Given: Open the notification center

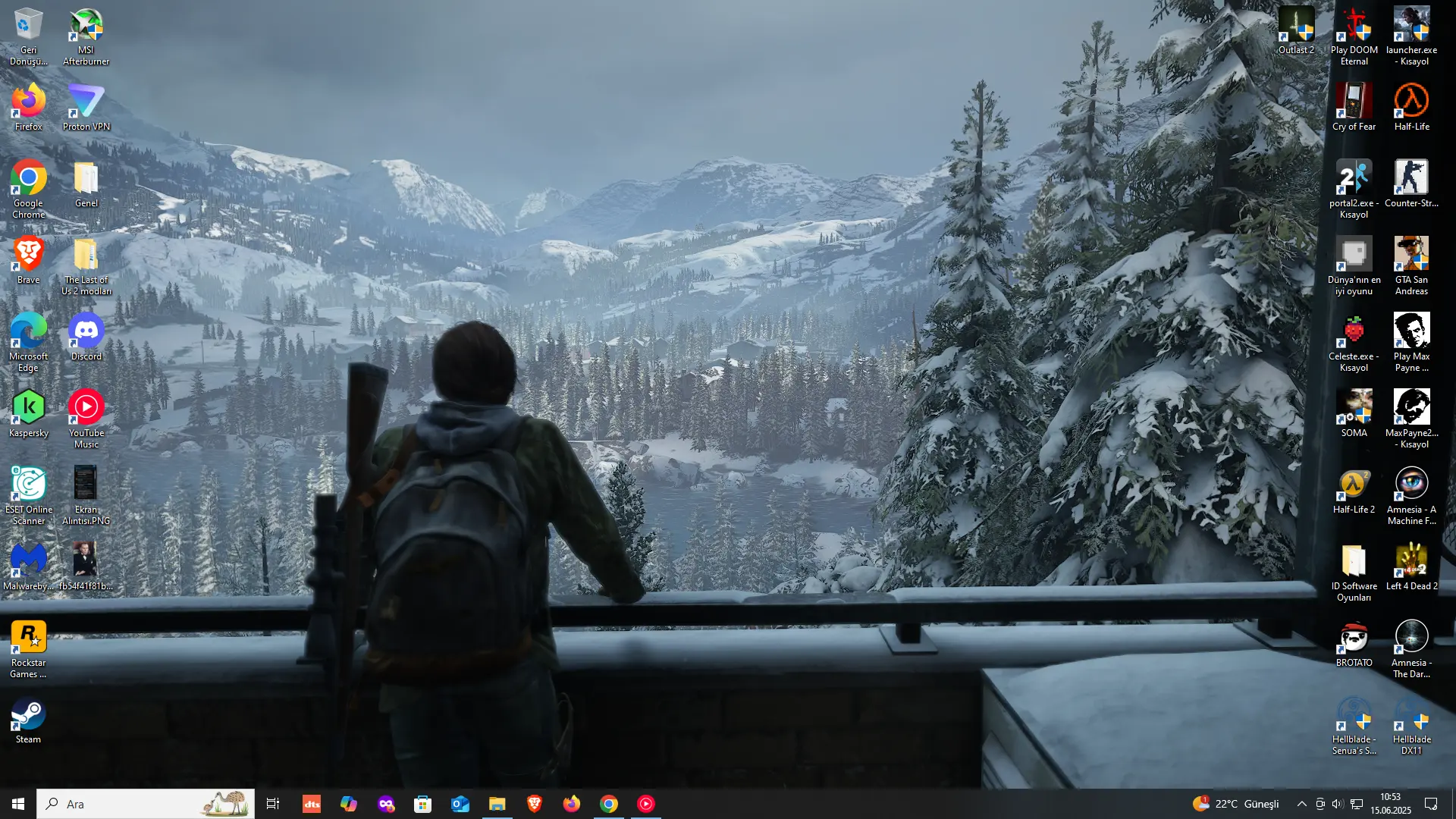Looking at the screenshot, I should (1432, 804).
